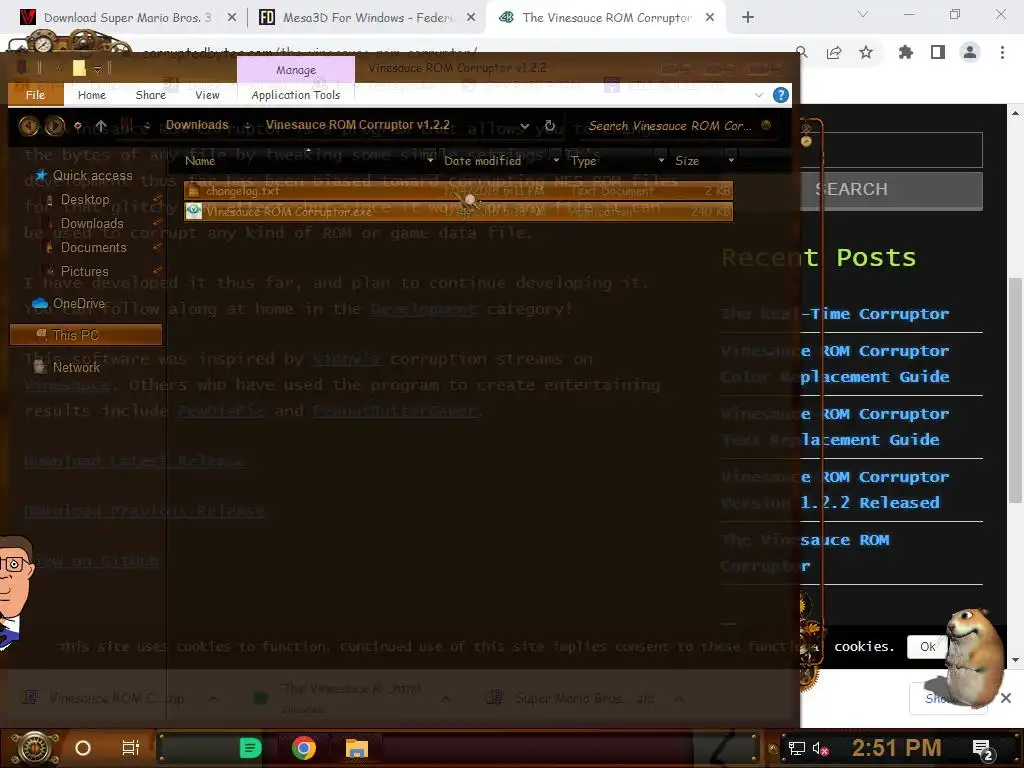
Task: Click the Explorer help question mark icon
Action: [x=780, y=95]
